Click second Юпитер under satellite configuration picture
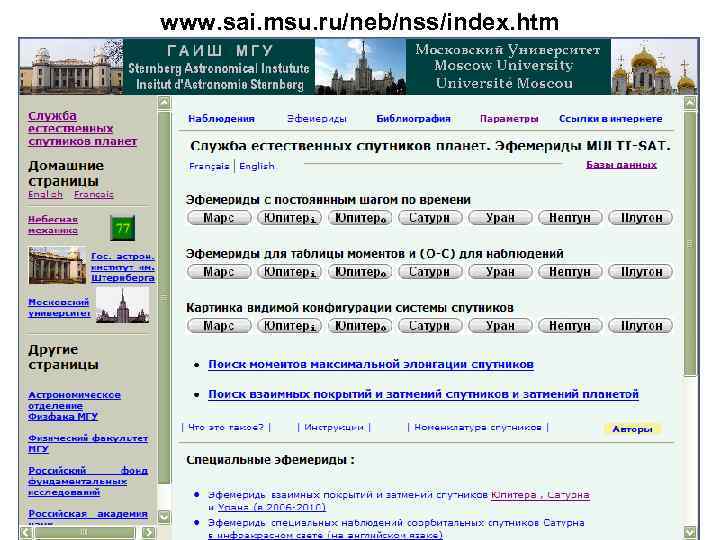This screenshot has width=720, height=540. coord(360,326)
